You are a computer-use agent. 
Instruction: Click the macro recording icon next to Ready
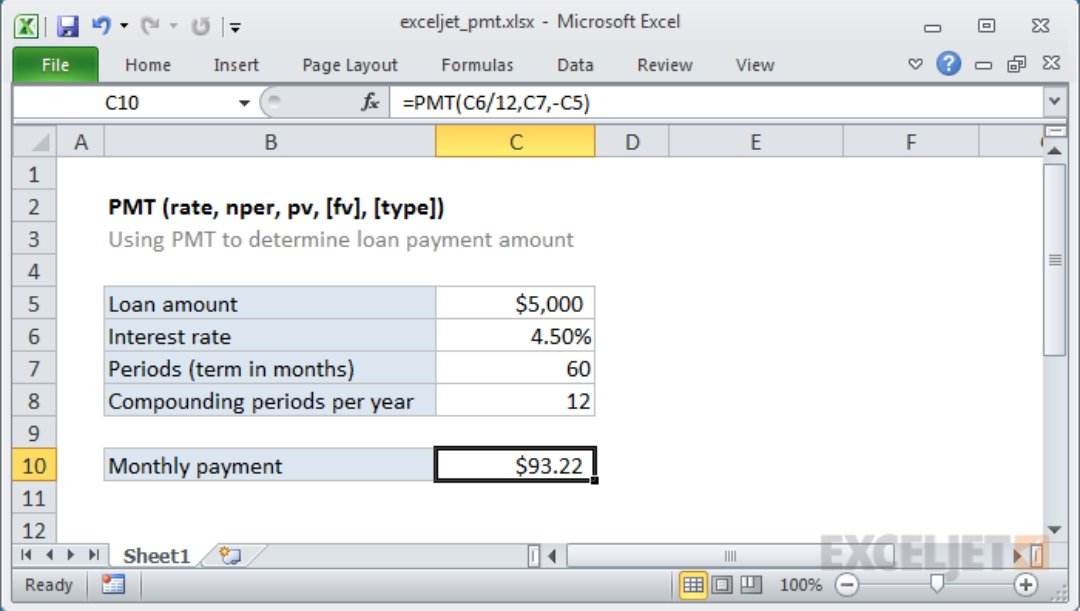click(x=113, y=584)
